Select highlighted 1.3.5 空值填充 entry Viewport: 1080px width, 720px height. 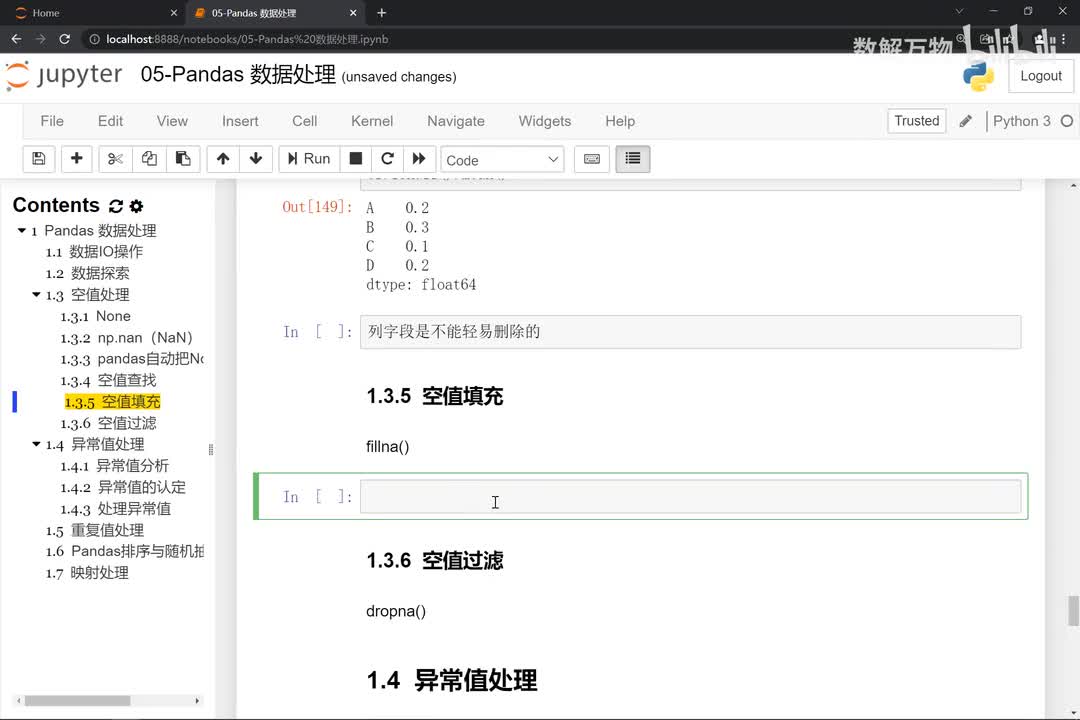[112, 401]
